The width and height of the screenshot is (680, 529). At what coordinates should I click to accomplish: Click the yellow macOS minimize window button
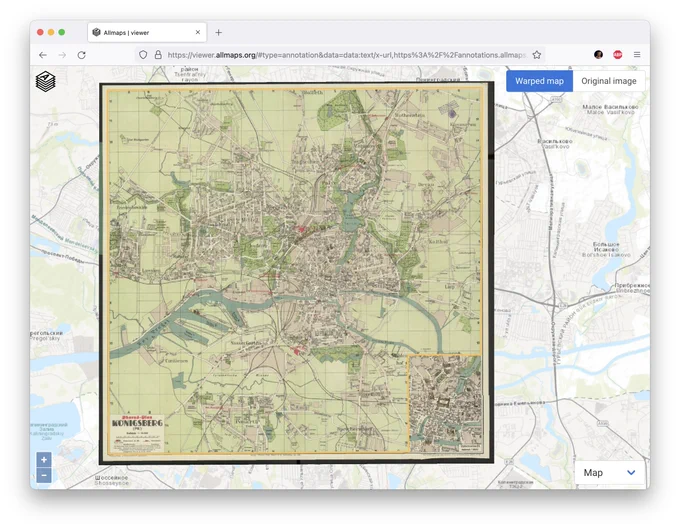pyautogui.click(x=51, y=33)
